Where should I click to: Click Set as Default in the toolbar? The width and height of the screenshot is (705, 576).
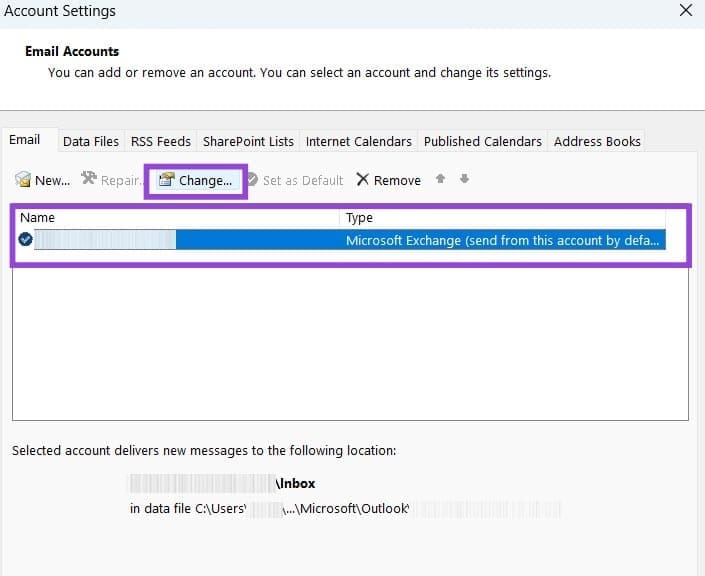coord(294,180)
